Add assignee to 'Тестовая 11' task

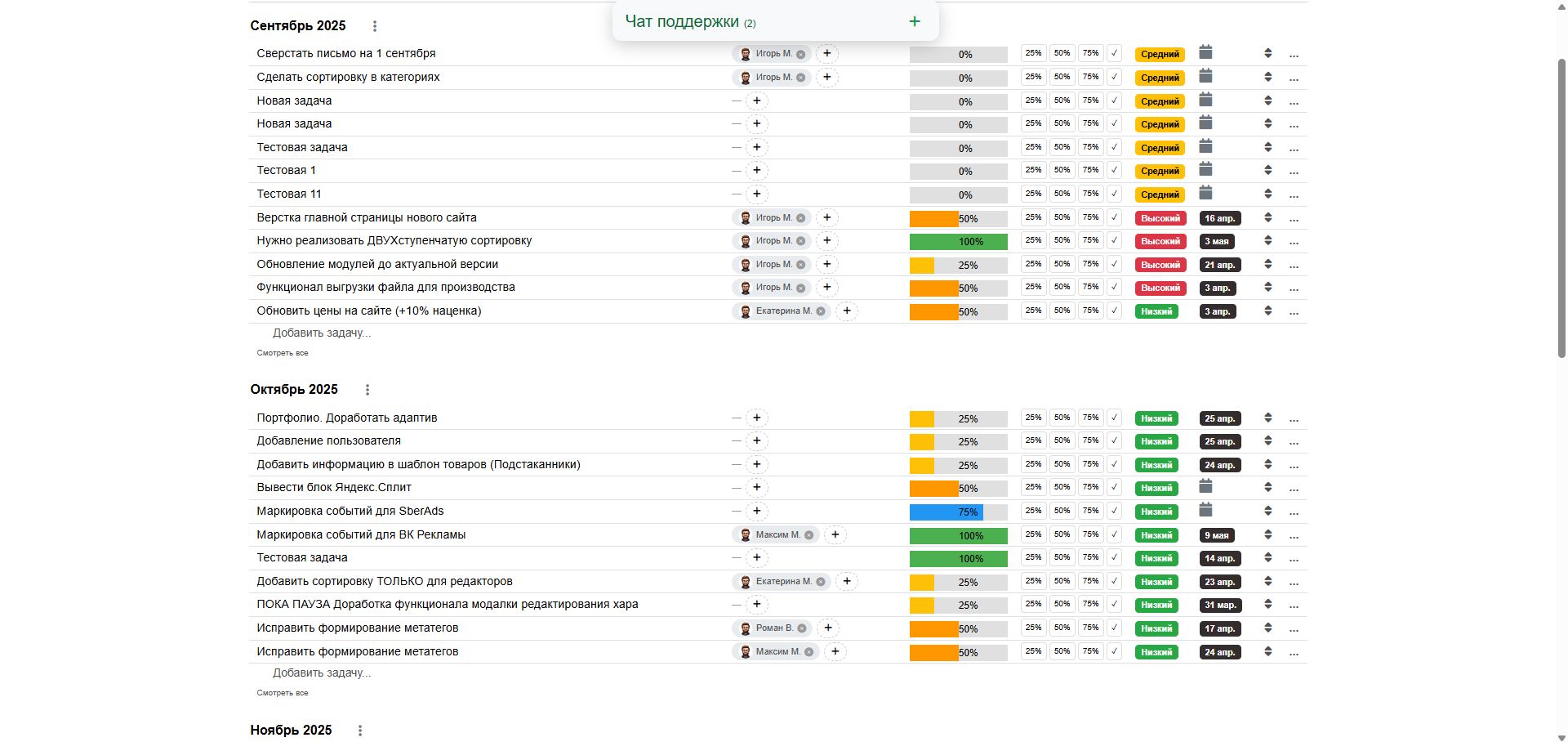[x=756, y=194]
